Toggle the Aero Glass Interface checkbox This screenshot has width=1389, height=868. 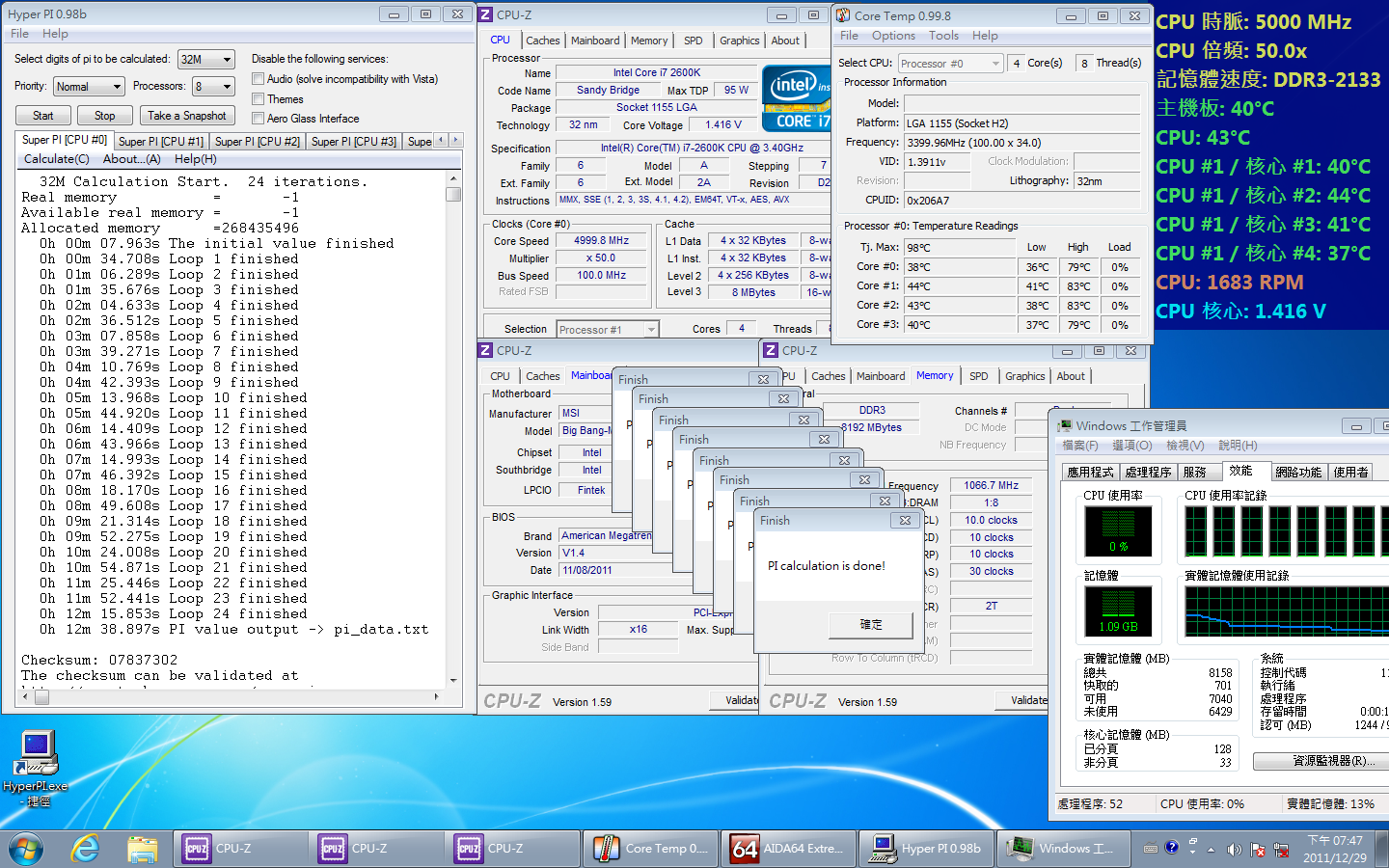click(258, 119)
